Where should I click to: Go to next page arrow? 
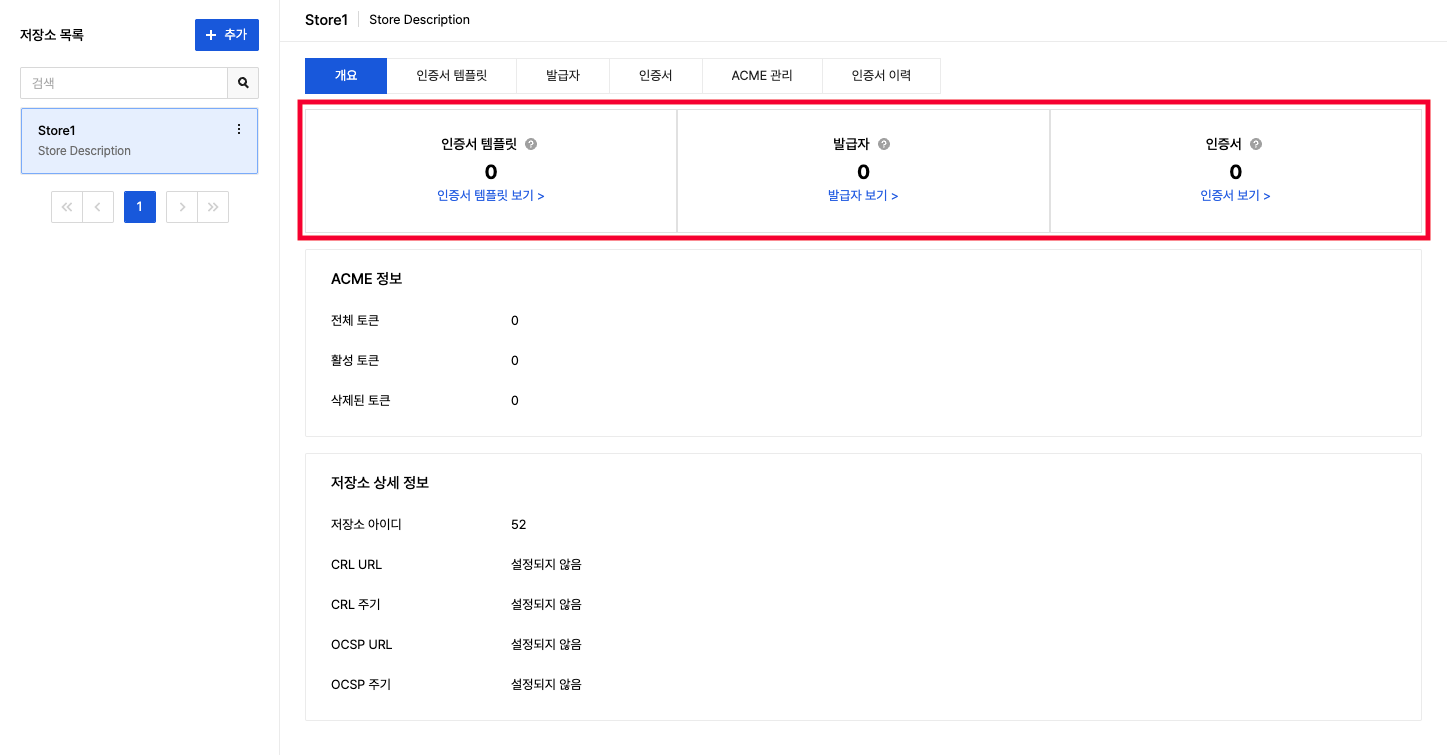182,207
